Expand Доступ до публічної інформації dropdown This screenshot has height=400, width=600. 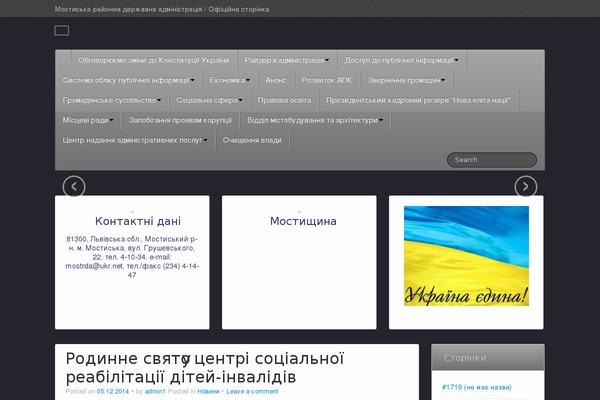pos(401,60)
